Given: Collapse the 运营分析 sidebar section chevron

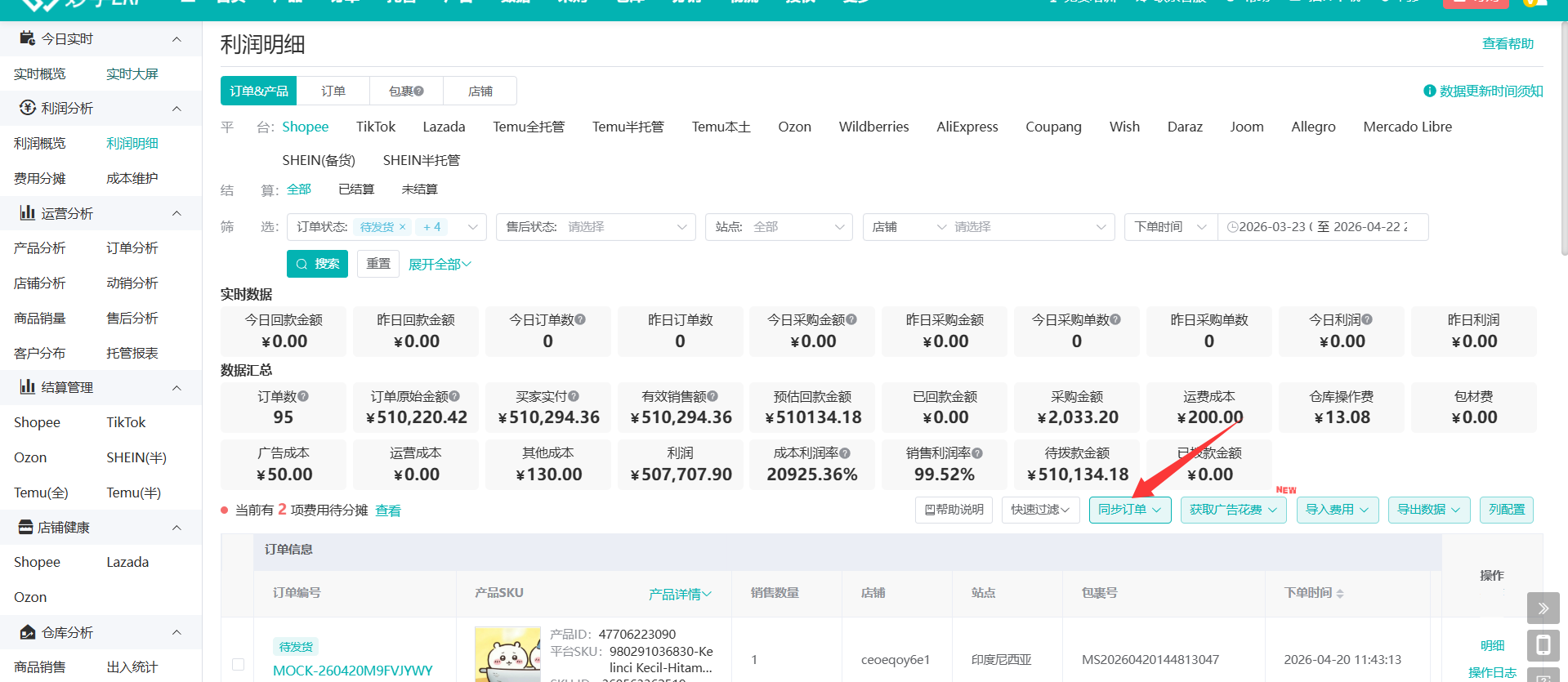Looking at the screenshot, I should point(176,213).
